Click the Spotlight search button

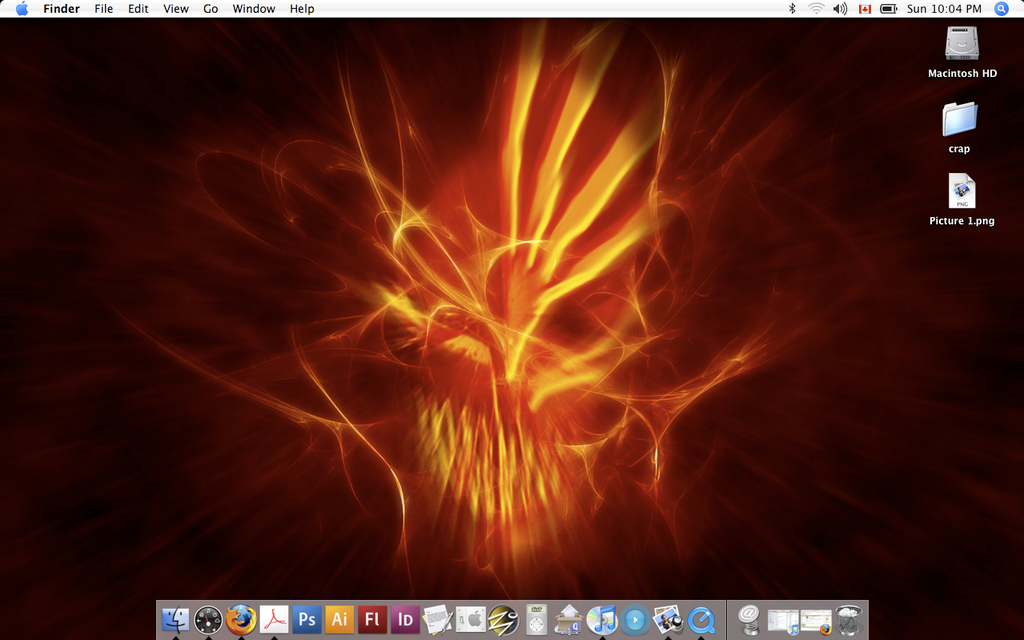pyautogui.click(x=1001, y=9)
